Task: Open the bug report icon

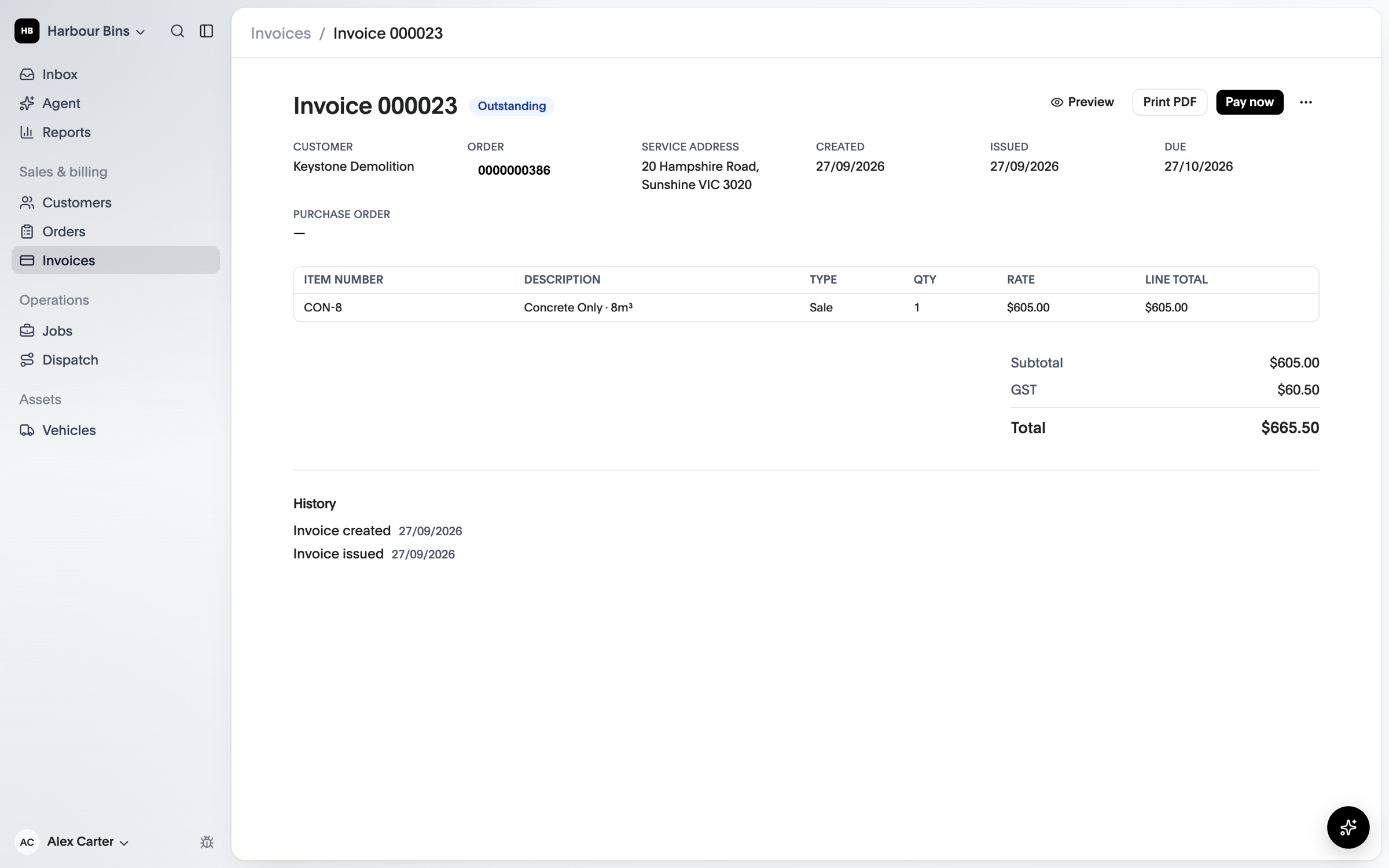Action: [207, 842]
